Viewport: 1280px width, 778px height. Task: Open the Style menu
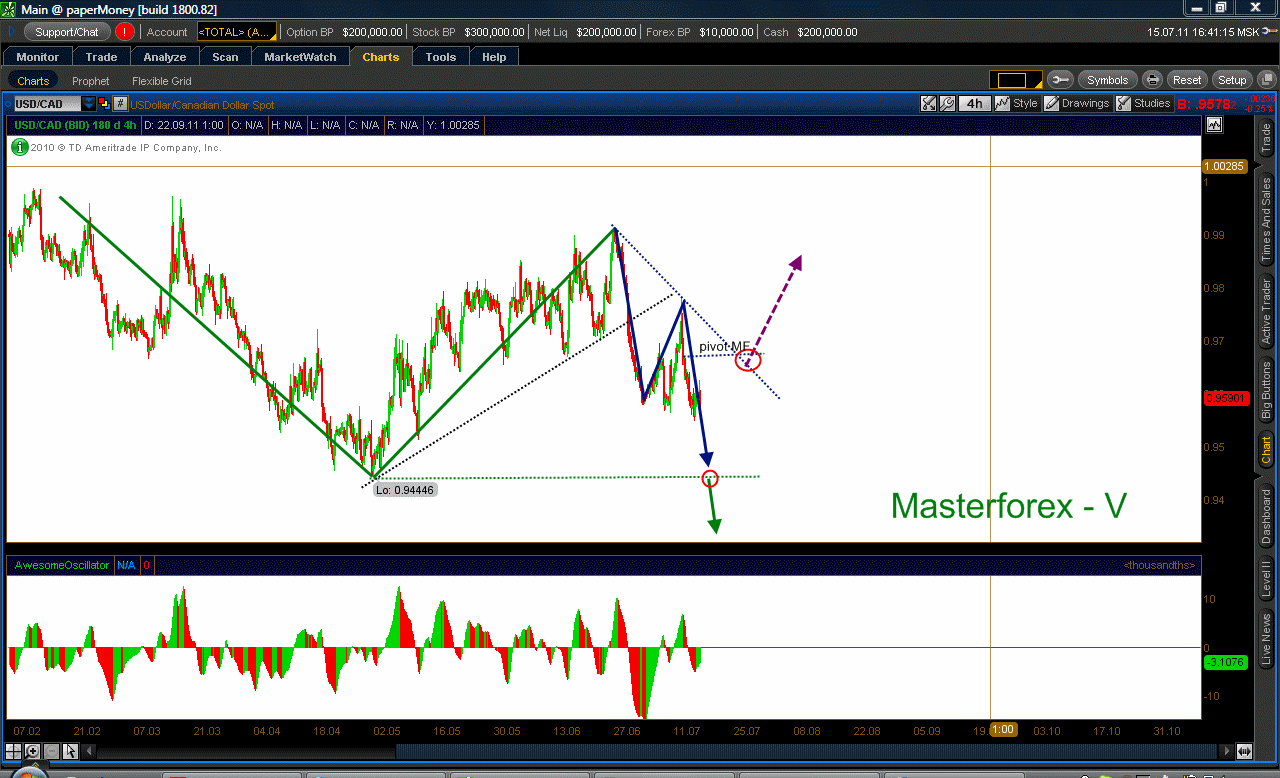pos(1016,103)
